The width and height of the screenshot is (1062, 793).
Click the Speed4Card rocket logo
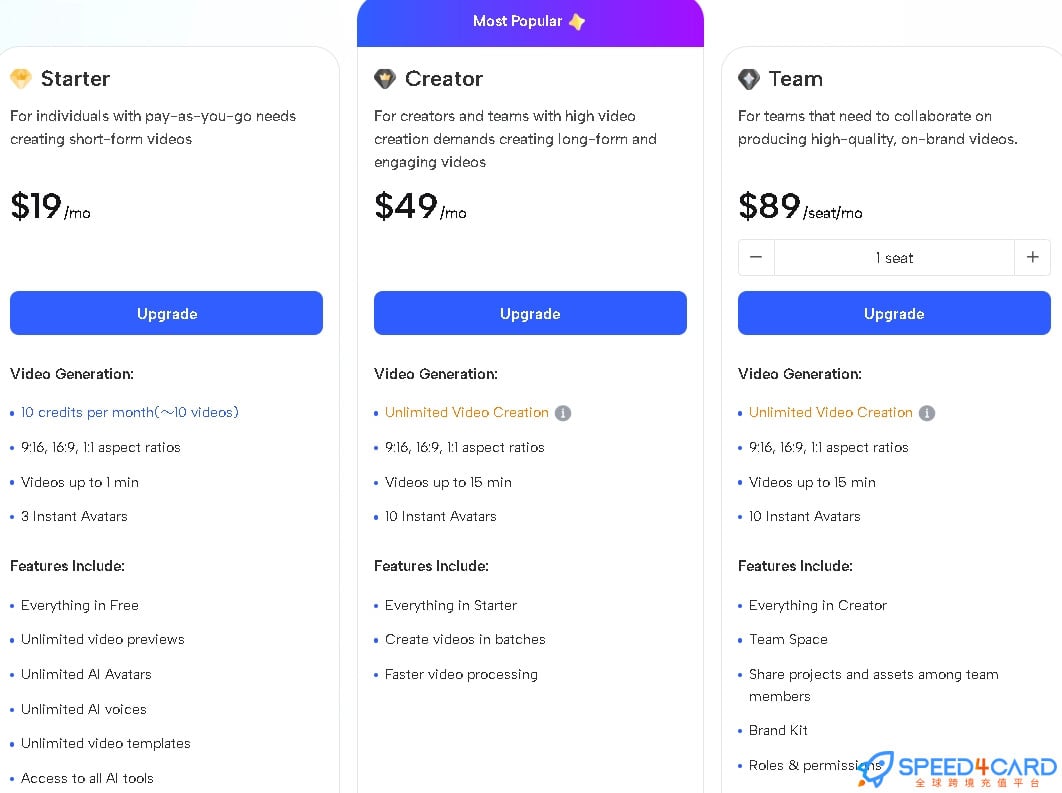coord(875,767)
